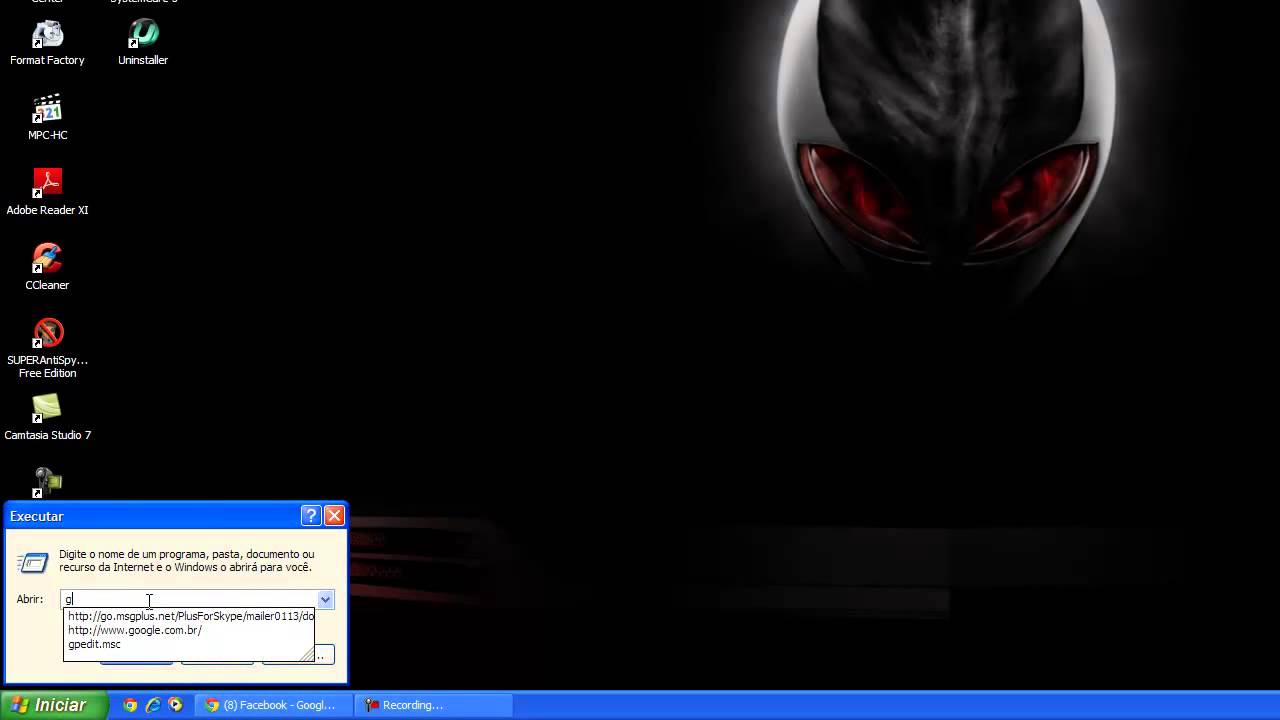Open the Uninstaller desktop shortcut
1280x720 pixels.
tap(143, 43)
